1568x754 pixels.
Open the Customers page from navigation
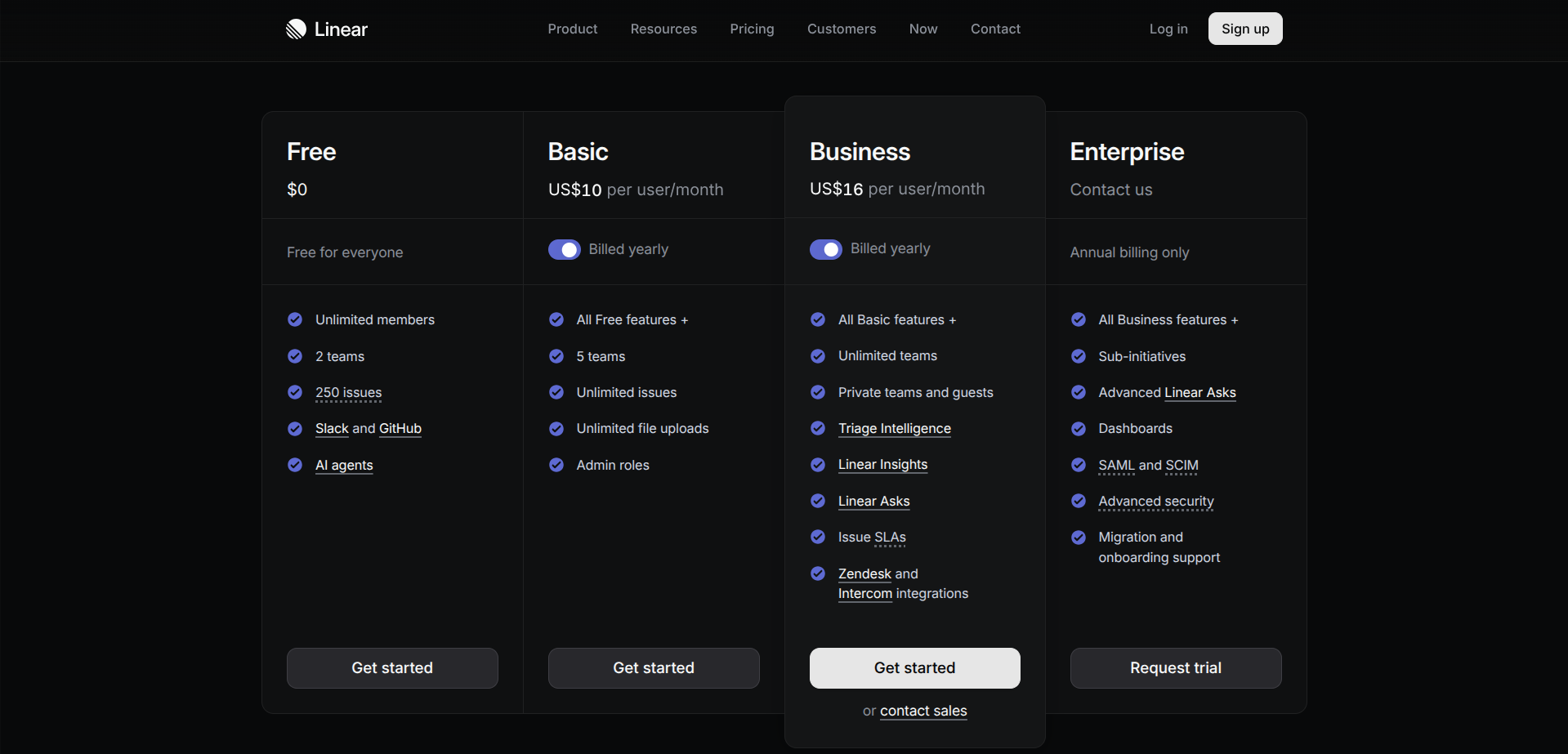click(841, 29)
